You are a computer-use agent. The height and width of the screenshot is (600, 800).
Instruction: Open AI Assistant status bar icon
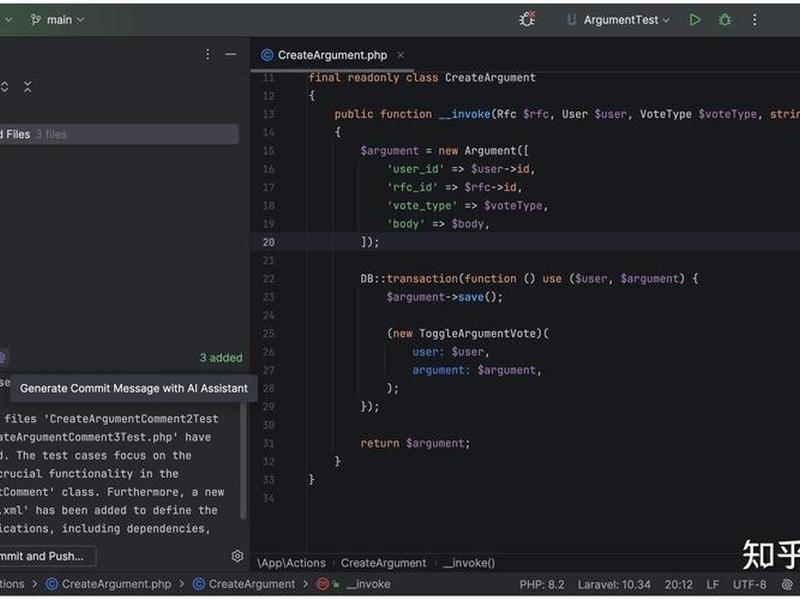(x=787, y=585)
